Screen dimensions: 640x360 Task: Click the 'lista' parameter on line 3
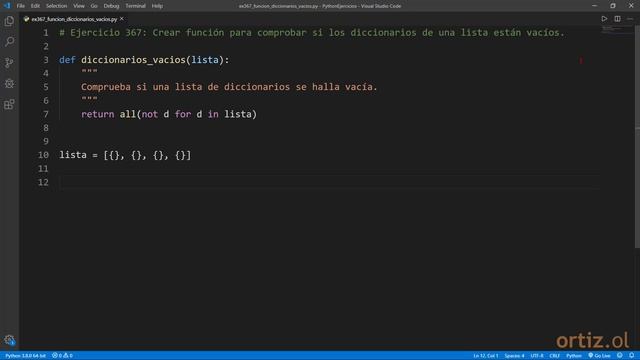205,60
